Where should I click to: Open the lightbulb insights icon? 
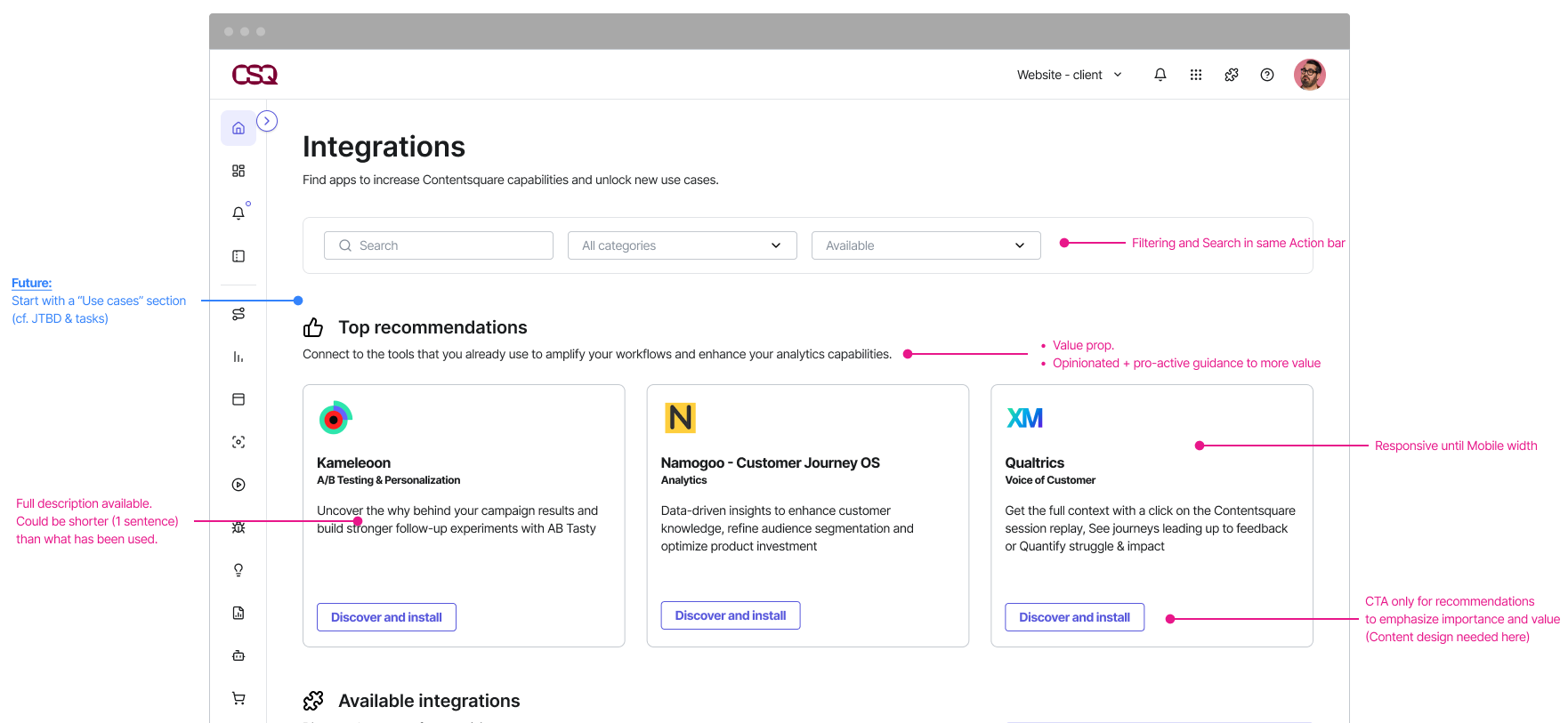(x=238, y=570)
